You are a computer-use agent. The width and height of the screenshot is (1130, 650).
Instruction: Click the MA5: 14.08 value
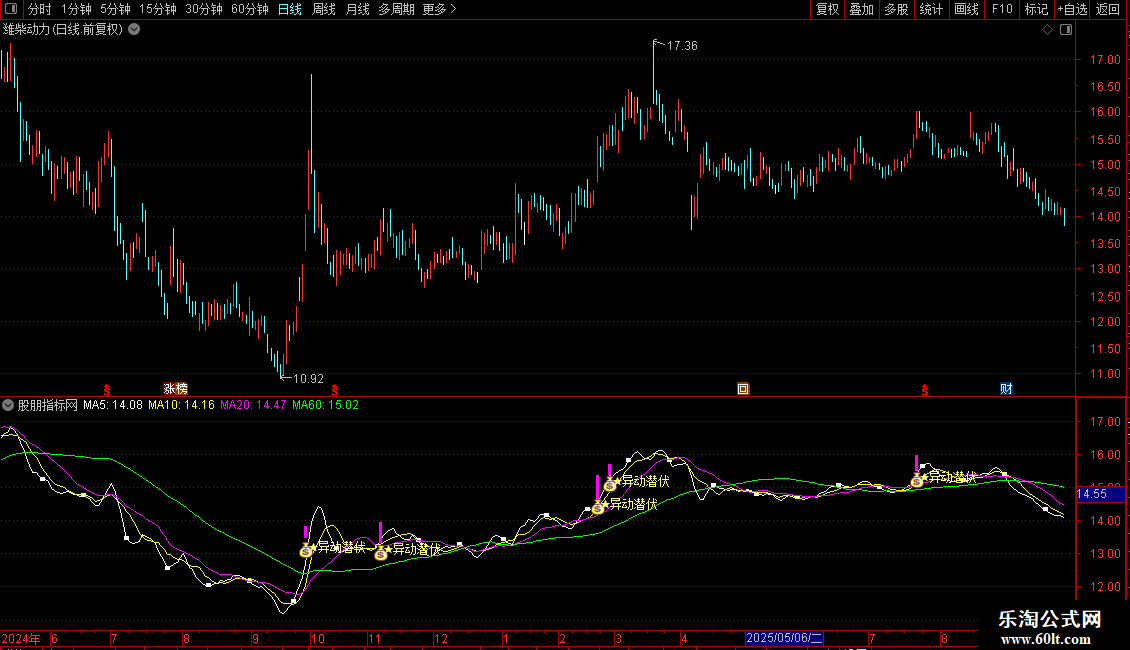[112, 405]
